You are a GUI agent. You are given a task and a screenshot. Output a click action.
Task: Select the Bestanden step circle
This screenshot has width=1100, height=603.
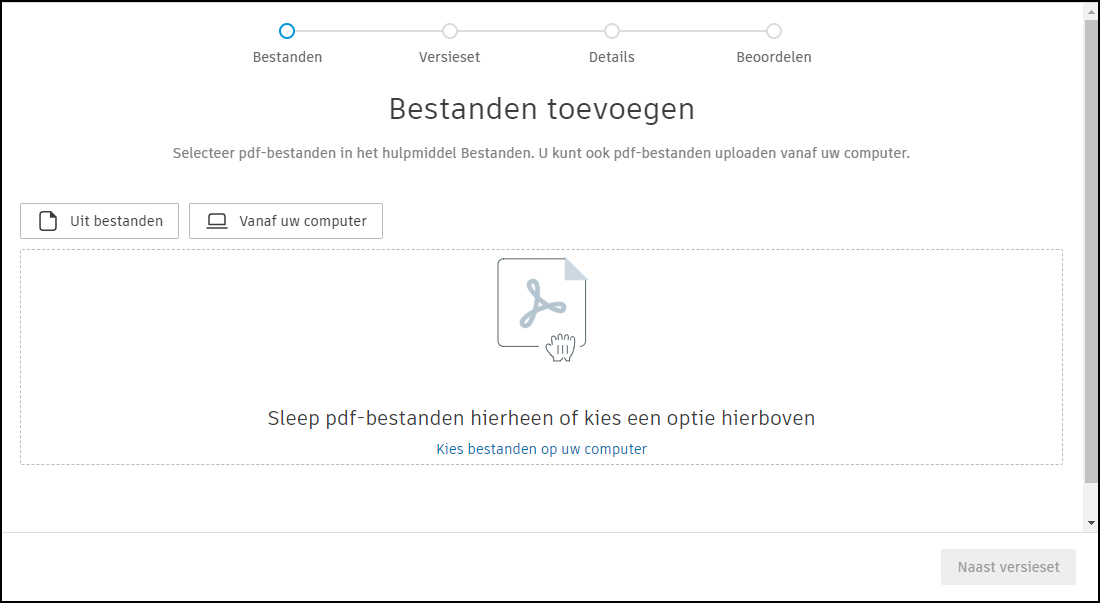[287, 31]
